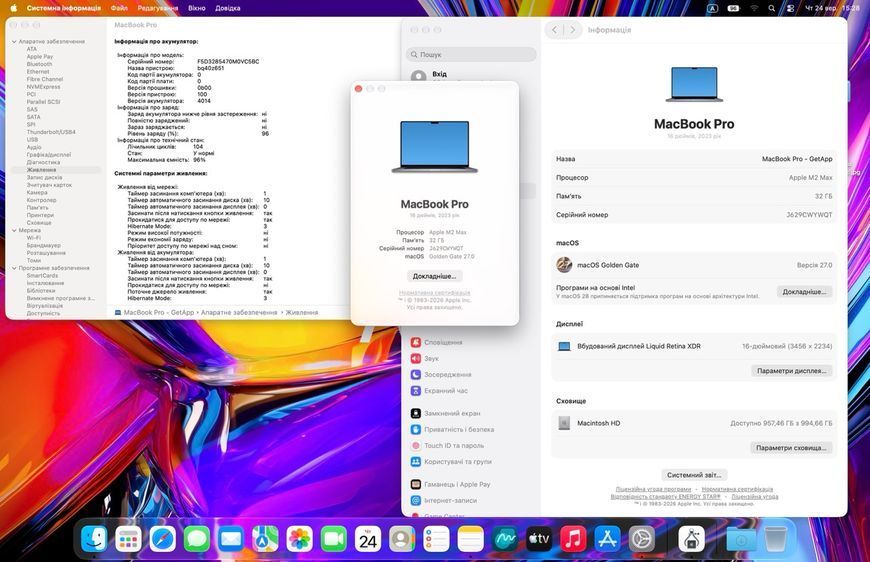This screenshot has height=562, width=870.
Task: Select Графіка/дисплеї in hardware list
Action: [49, 155]
